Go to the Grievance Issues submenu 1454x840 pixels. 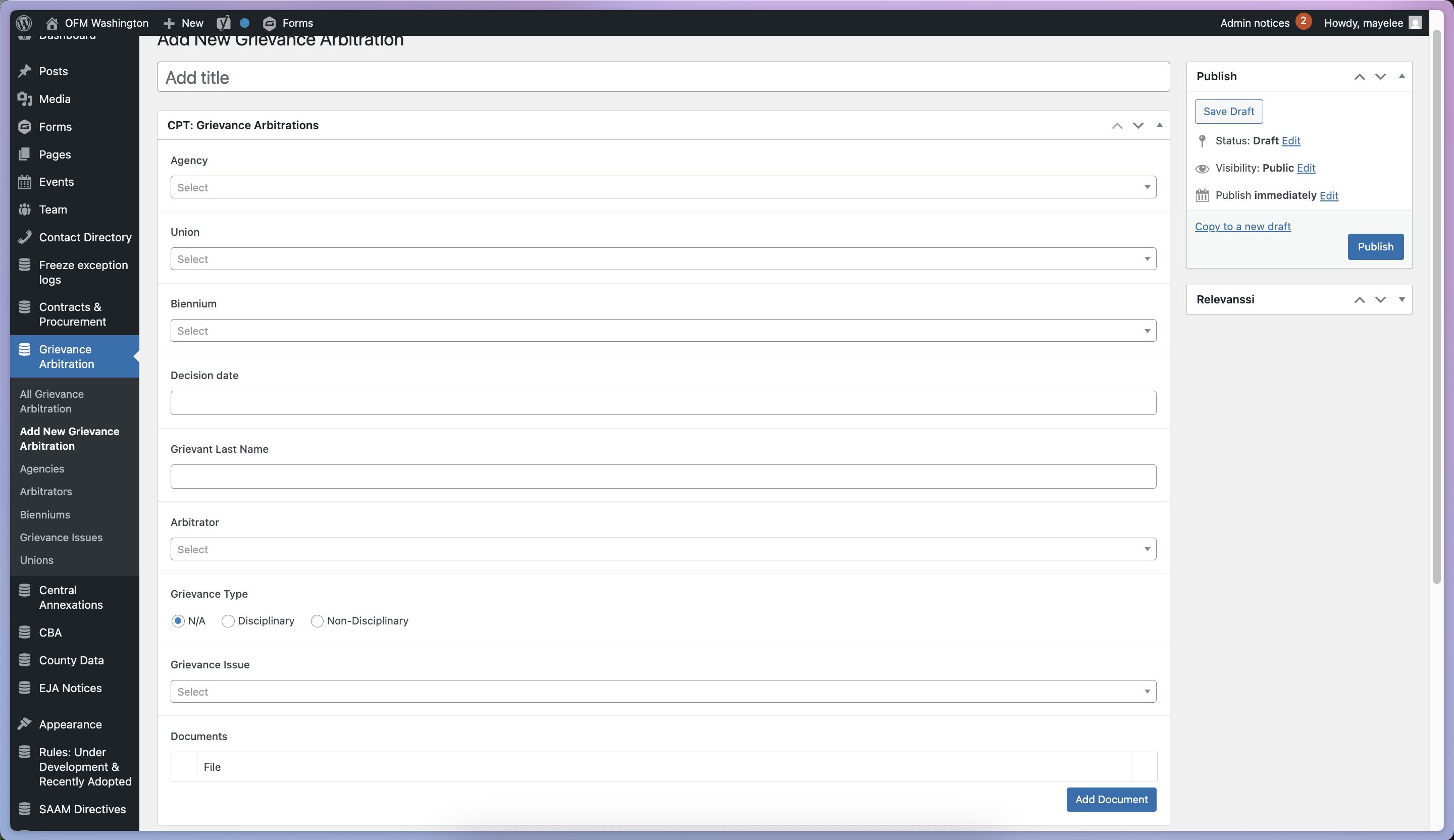(61, 537)
